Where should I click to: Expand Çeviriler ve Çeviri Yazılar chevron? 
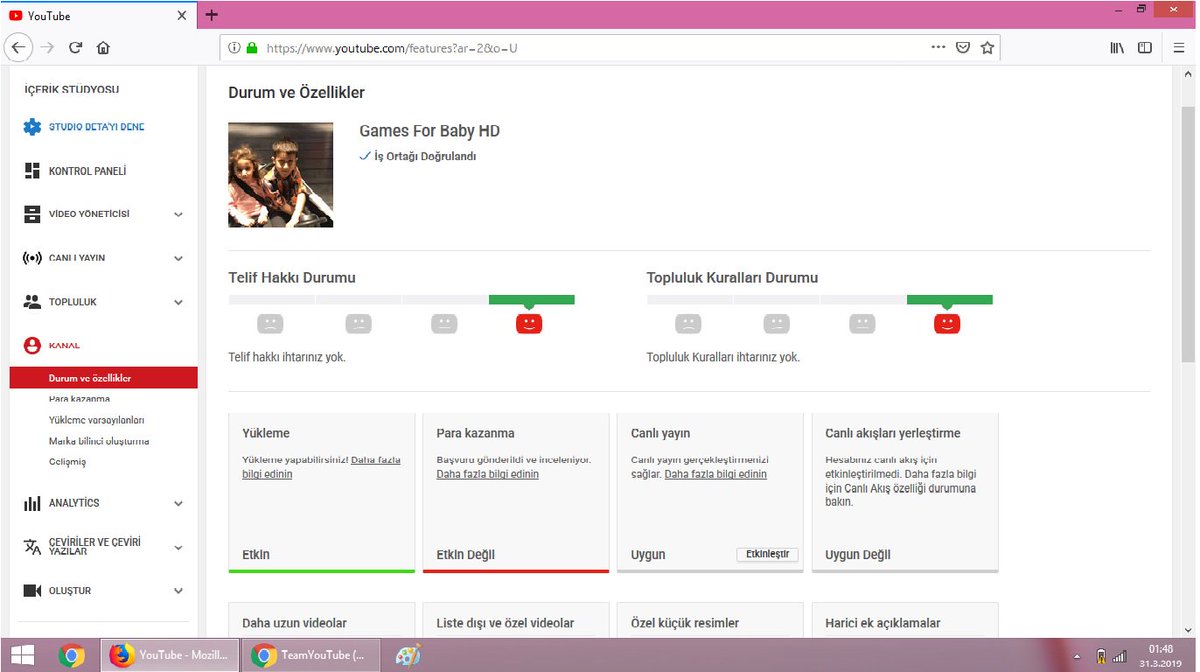[178, 547]
